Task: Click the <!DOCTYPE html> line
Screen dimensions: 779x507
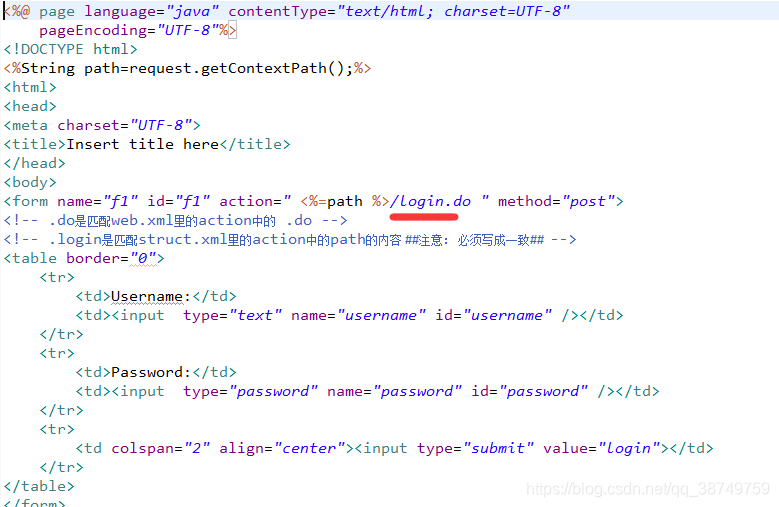Action: 70,49
